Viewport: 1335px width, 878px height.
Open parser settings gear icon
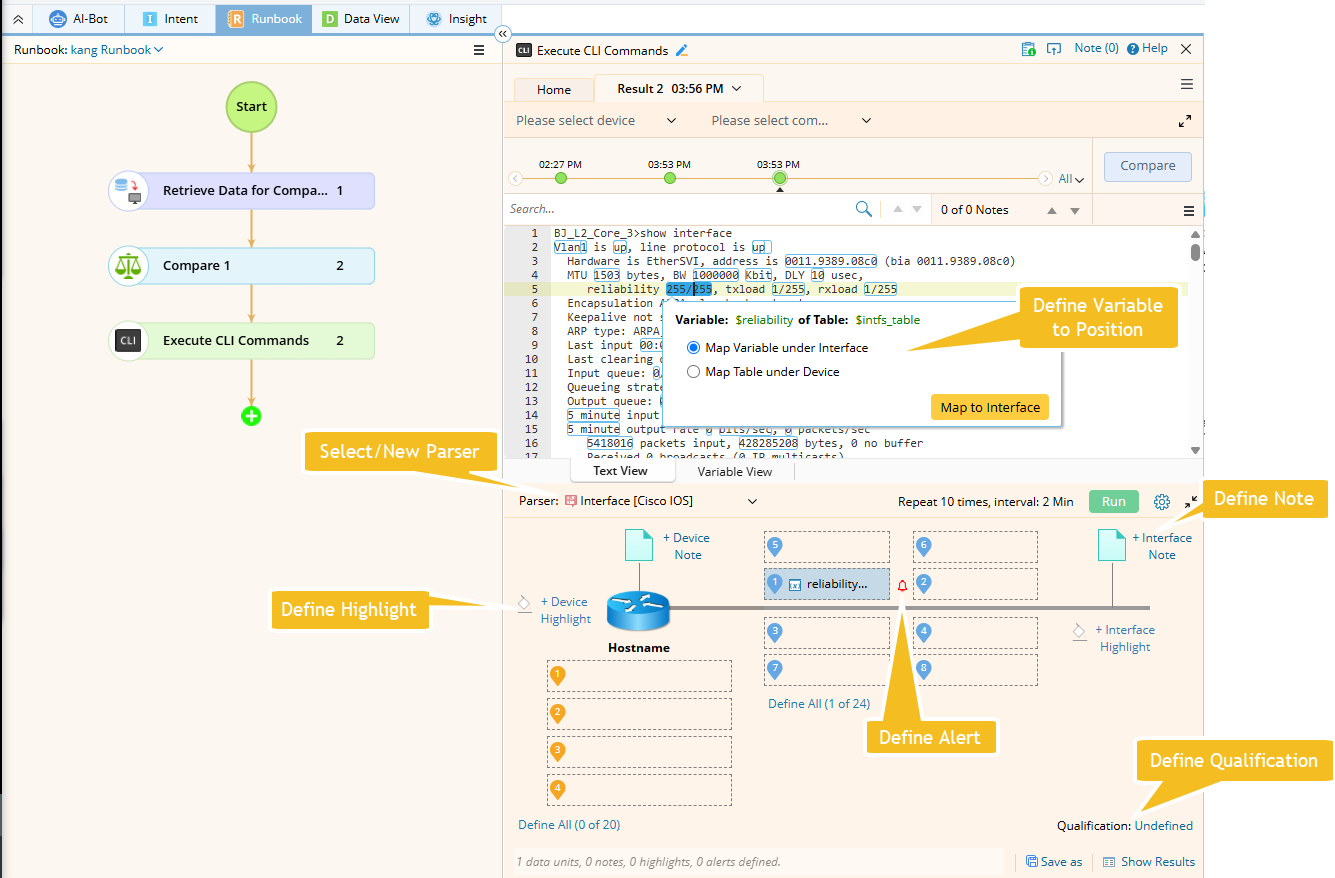[1161, 502]
